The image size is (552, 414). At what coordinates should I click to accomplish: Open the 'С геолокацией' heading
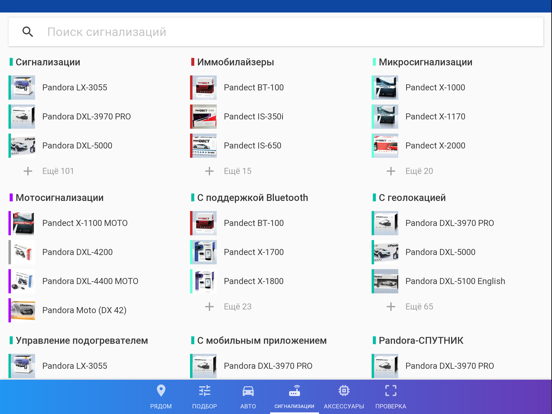coord(412,197)
